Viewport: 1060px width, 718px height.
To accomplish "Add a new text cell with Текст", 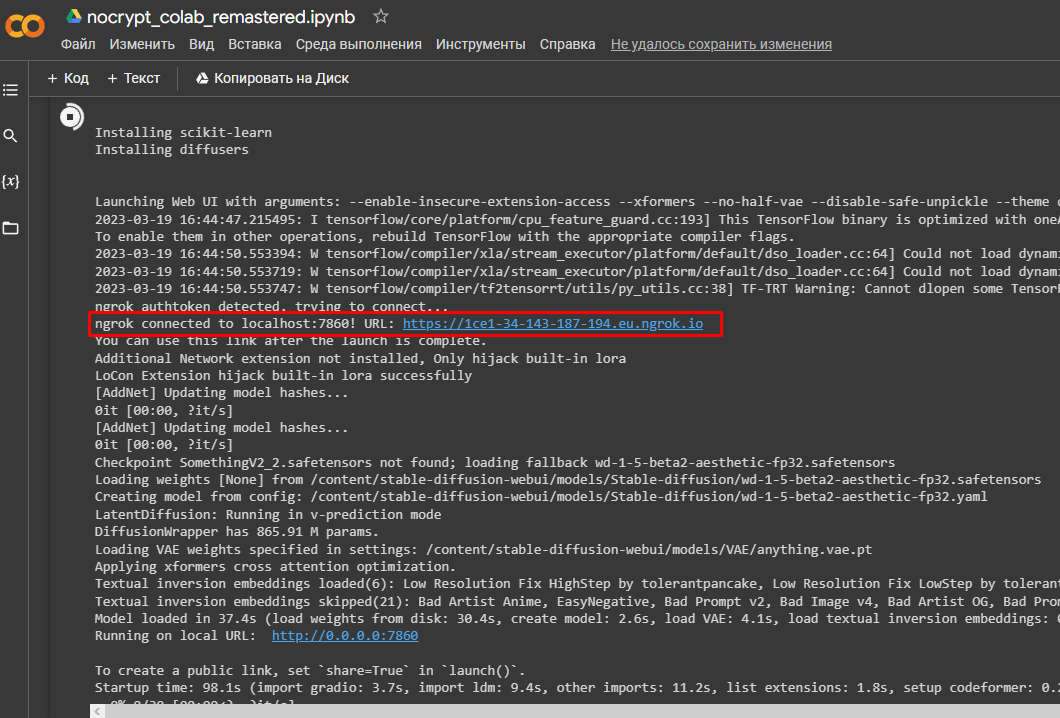I will pos(134,77).
